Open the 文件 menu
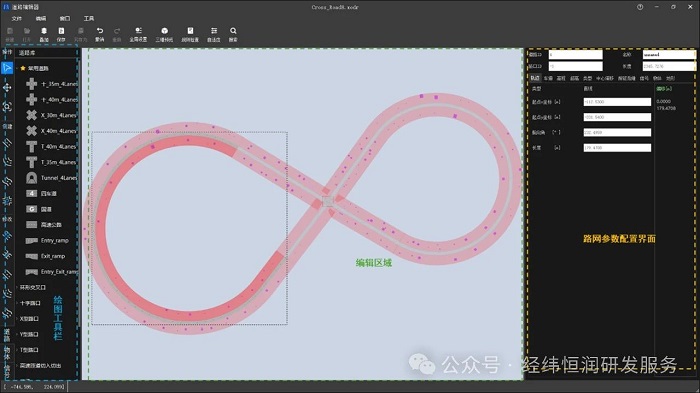The width and height of the screenshot is (700, 393). click(17, 18)
